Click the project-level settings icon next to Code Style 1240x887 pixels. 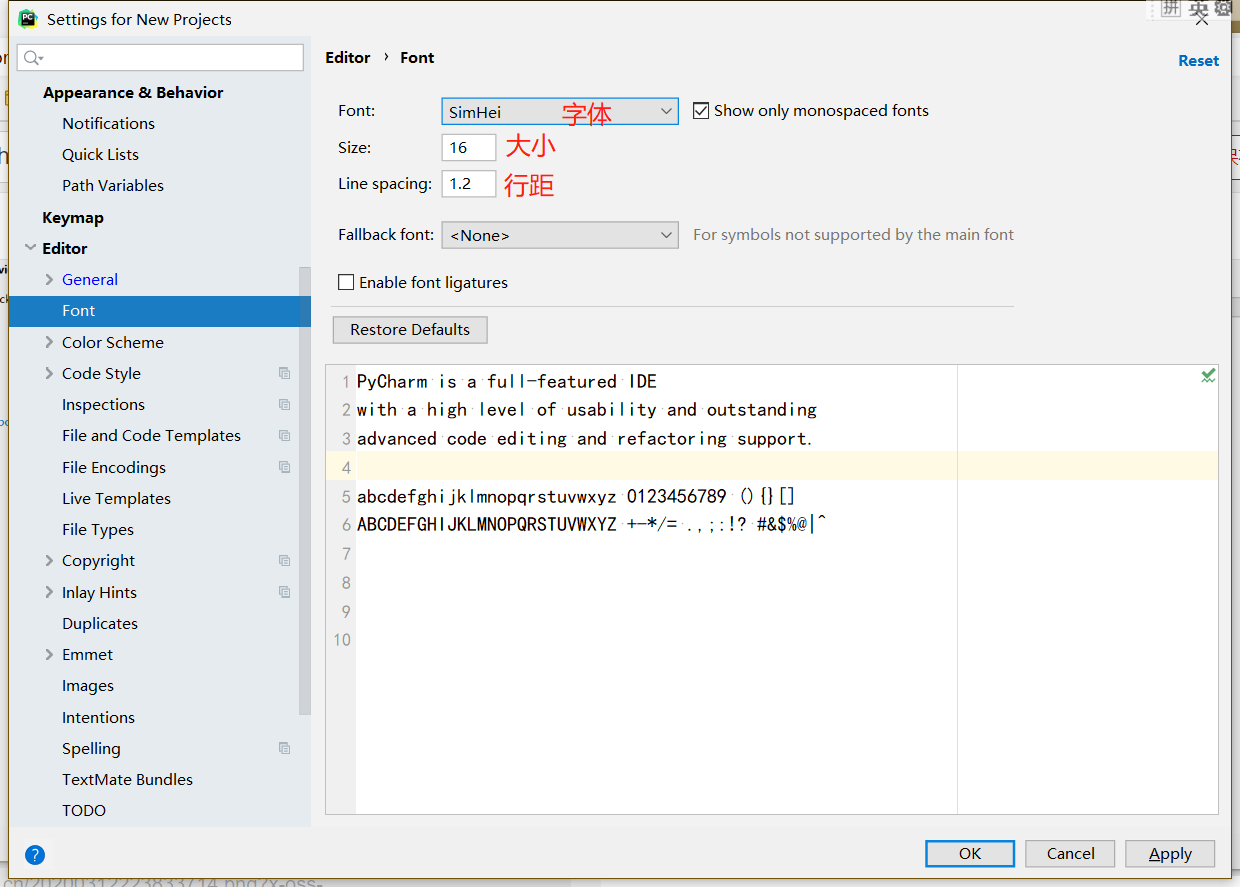point(285,373)
